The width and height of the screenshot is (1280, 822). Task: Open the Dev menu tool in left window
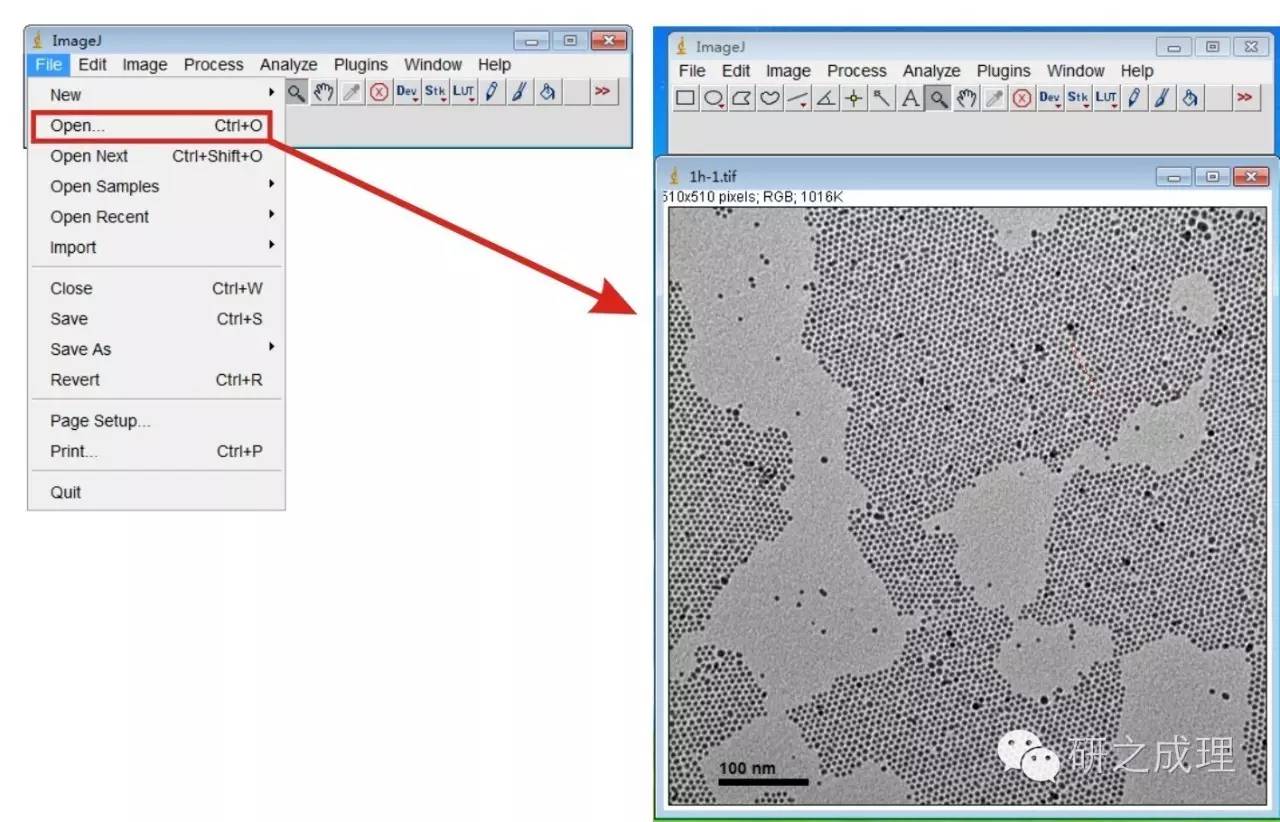pos(407,92)
